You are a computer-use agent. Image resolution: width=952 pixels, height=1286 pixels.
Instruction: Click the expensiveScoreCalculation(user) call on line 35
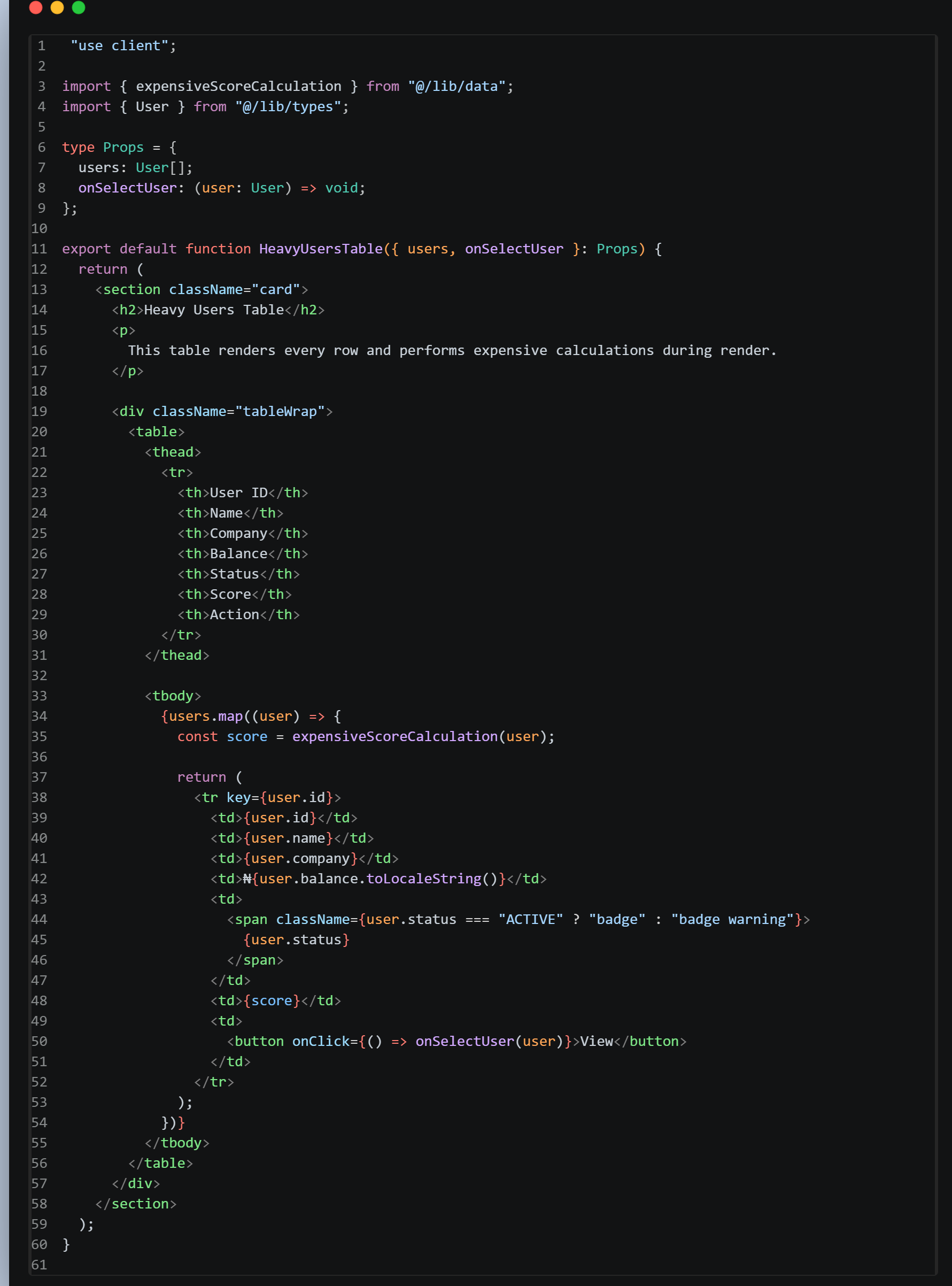click(420, 737)
